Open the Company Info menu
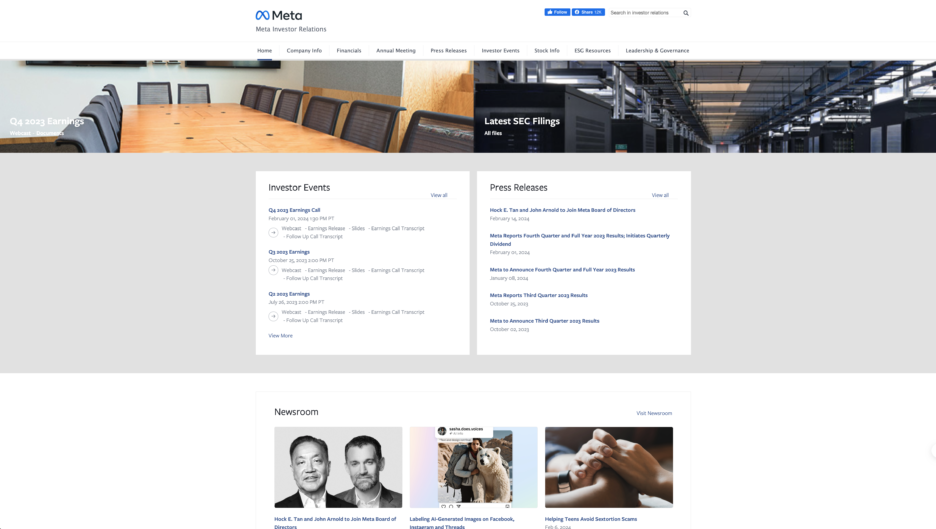936x529 pixels. [304, 51]
